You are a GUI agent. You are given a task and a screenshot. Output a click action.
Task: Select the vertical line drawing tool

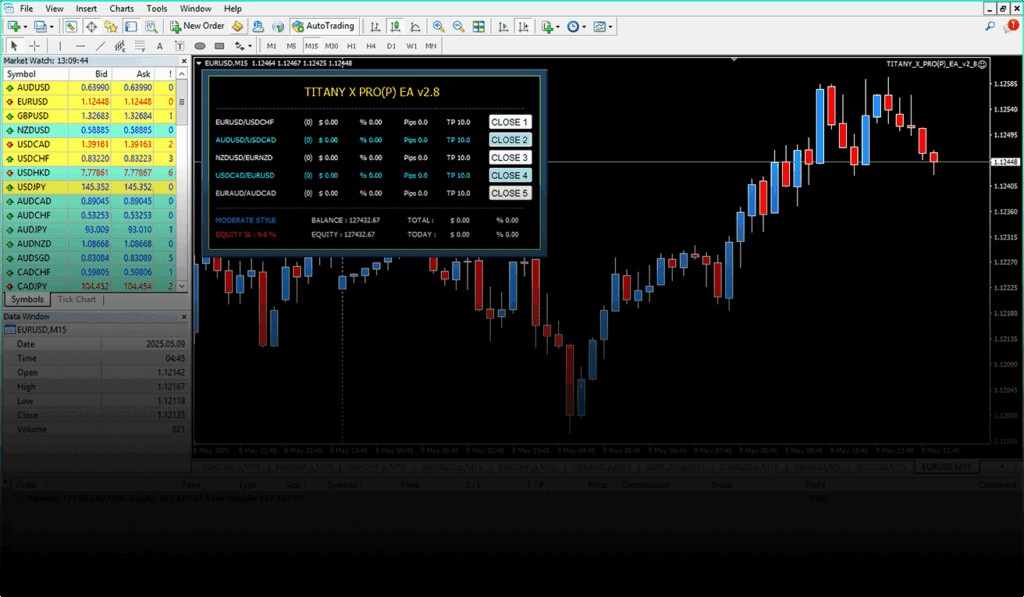click(60, 46)
